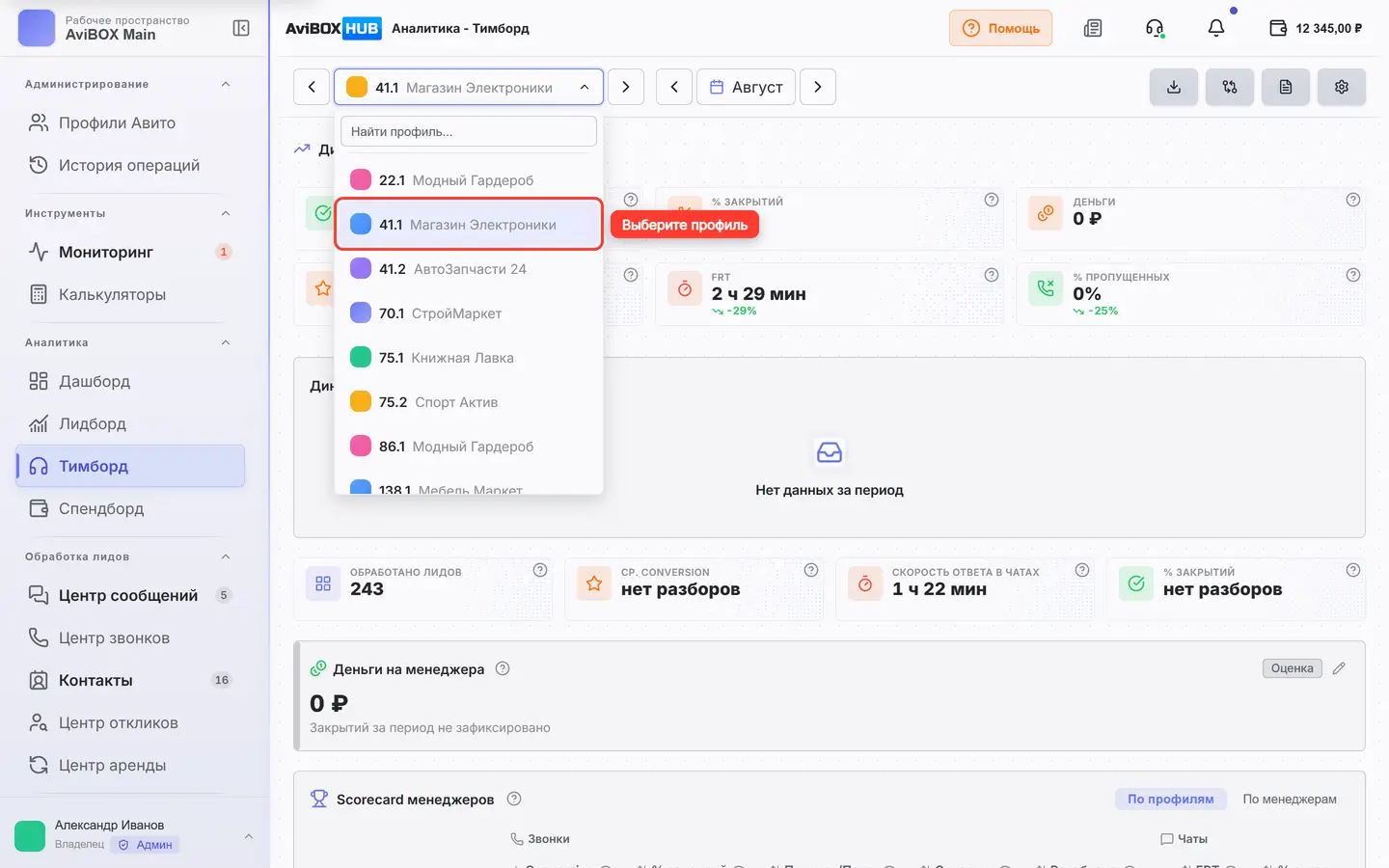Show help for Скорость ответа в чатах
Image resolution: width=1389 pixels, height=868 pixels.
click(x=1082, y=570)
